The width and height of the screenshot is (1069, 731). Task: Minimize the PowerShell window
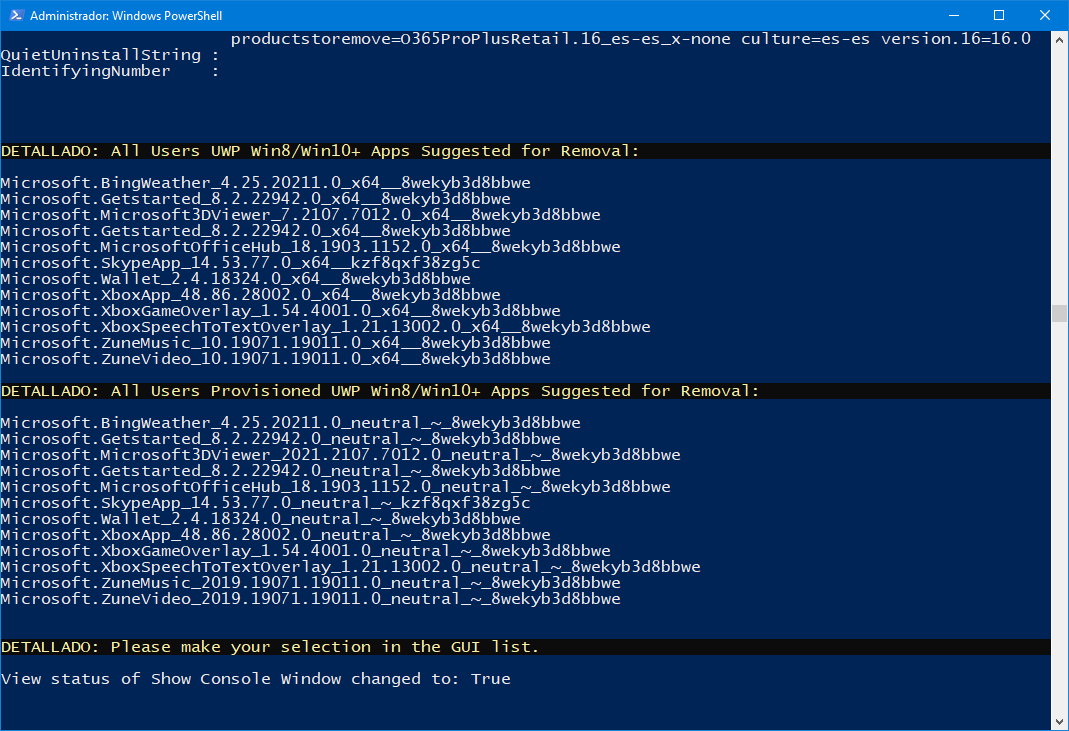954,15
